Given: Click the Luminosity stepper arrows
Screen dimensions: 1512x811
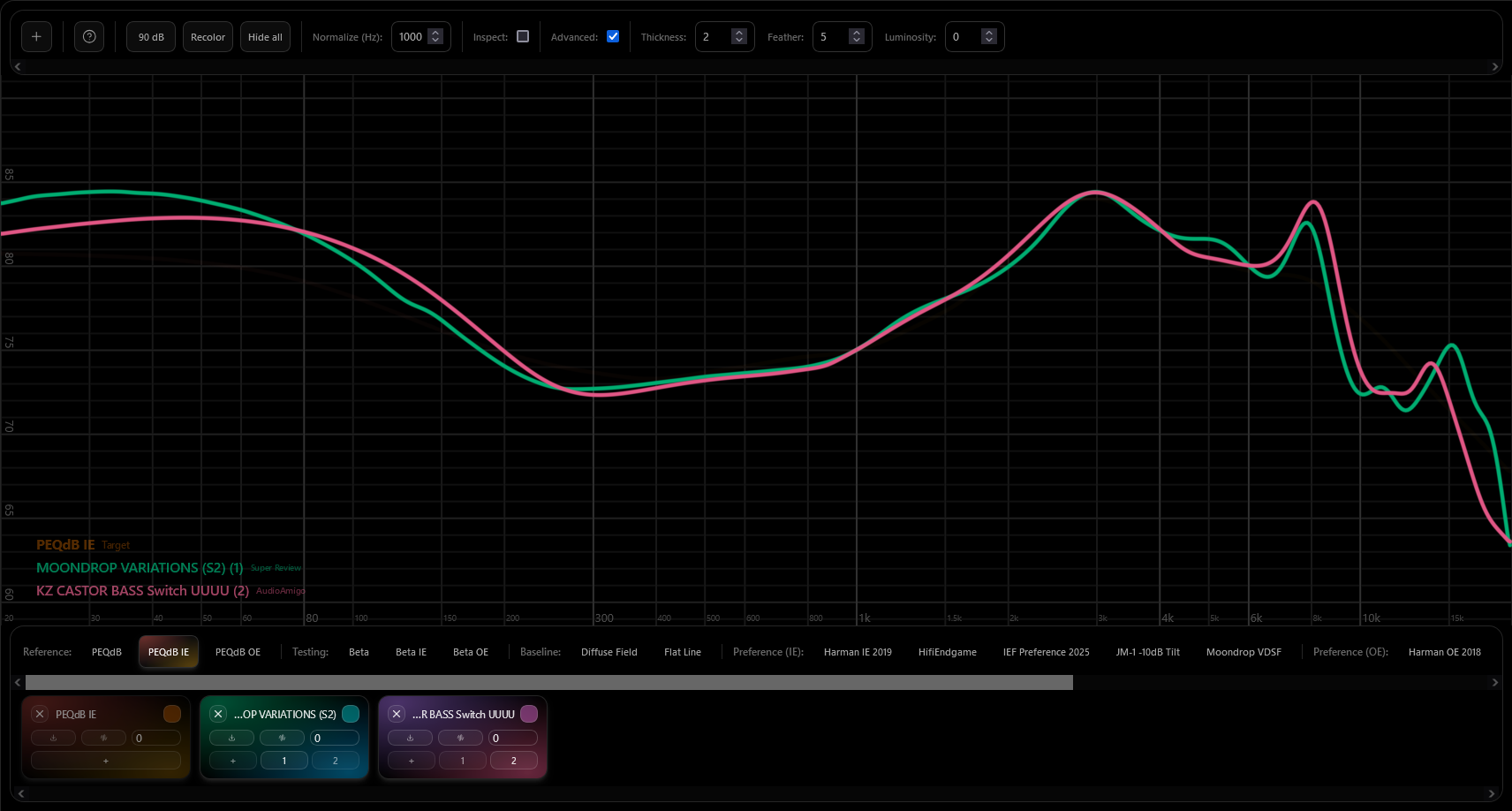Looking at the screenshot, I should coord(989,36).
